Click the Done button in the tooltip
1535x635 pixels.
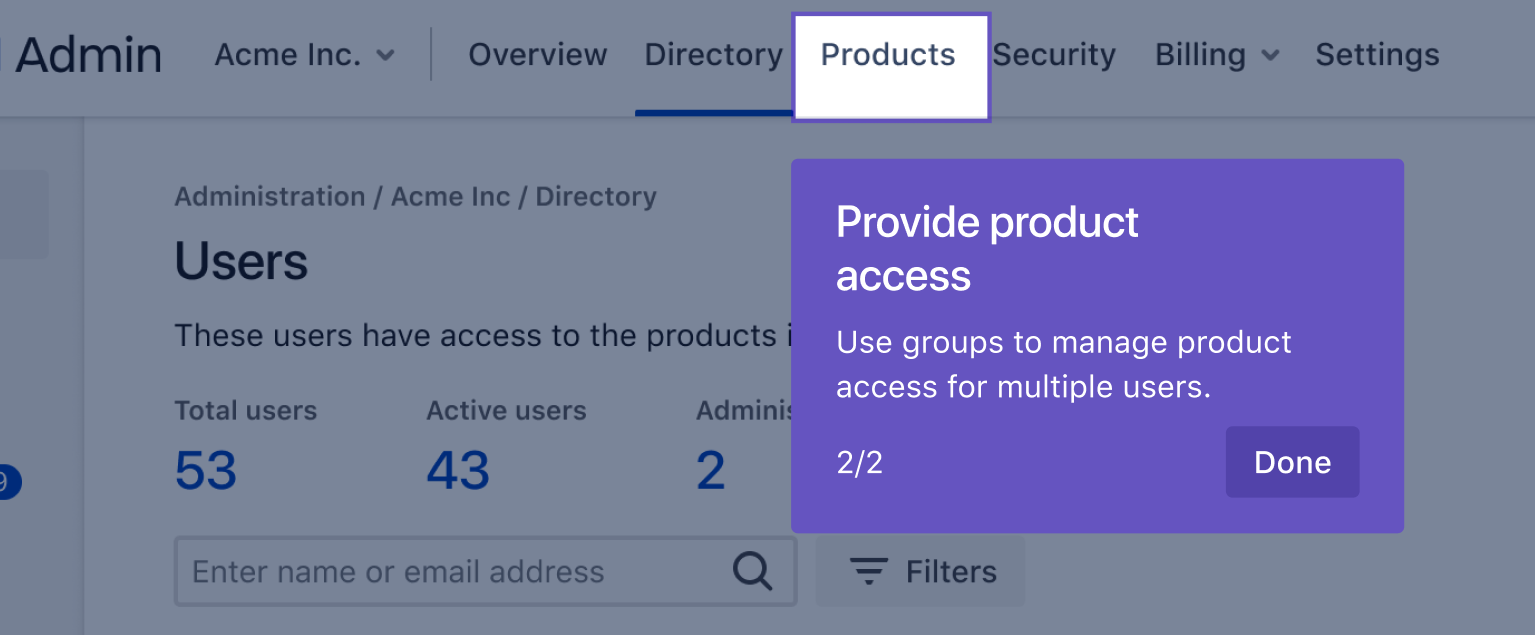point(1292,462)
